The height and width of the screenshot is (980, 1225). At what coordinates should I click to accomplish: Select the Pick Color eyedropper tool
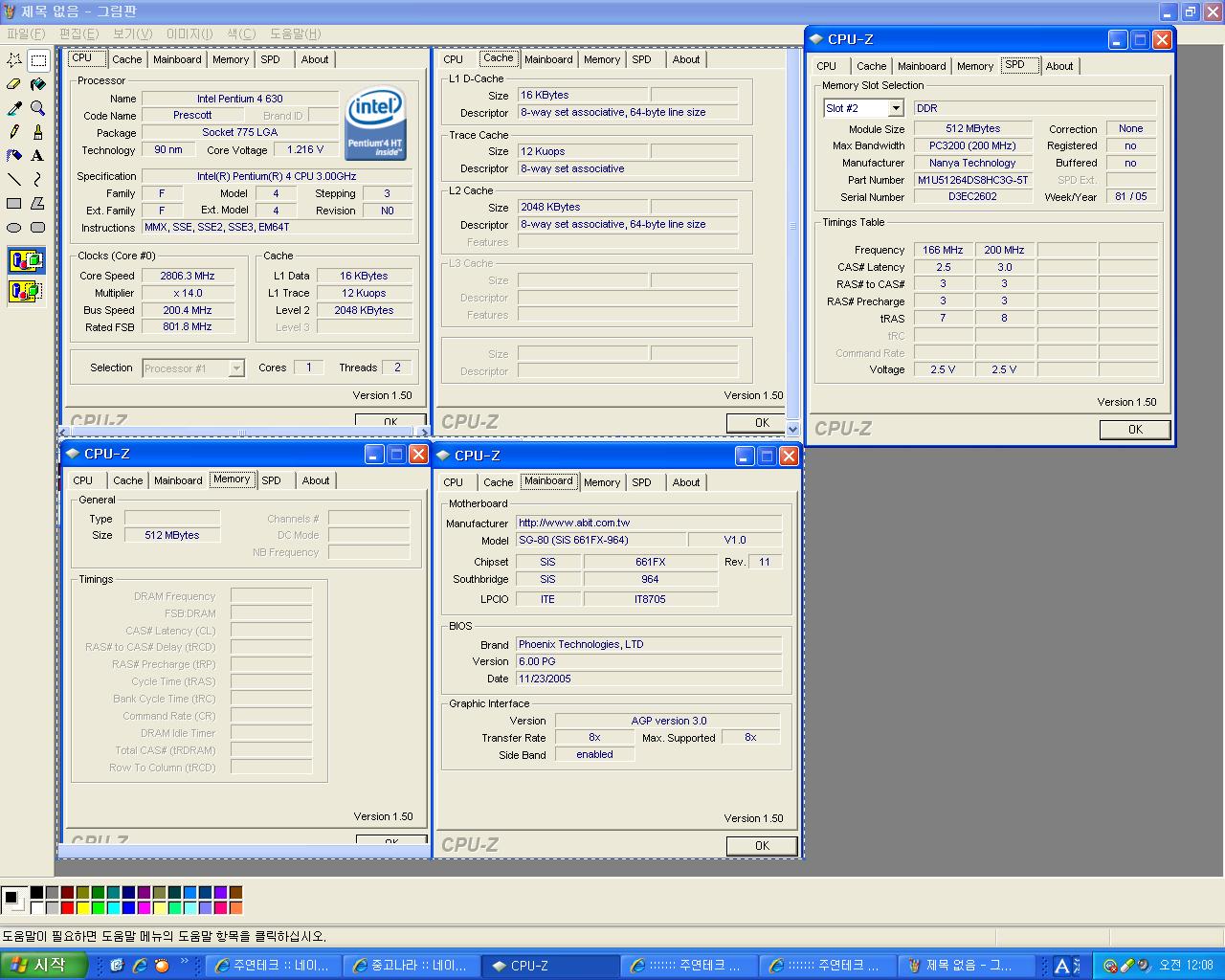pos(14,108)
